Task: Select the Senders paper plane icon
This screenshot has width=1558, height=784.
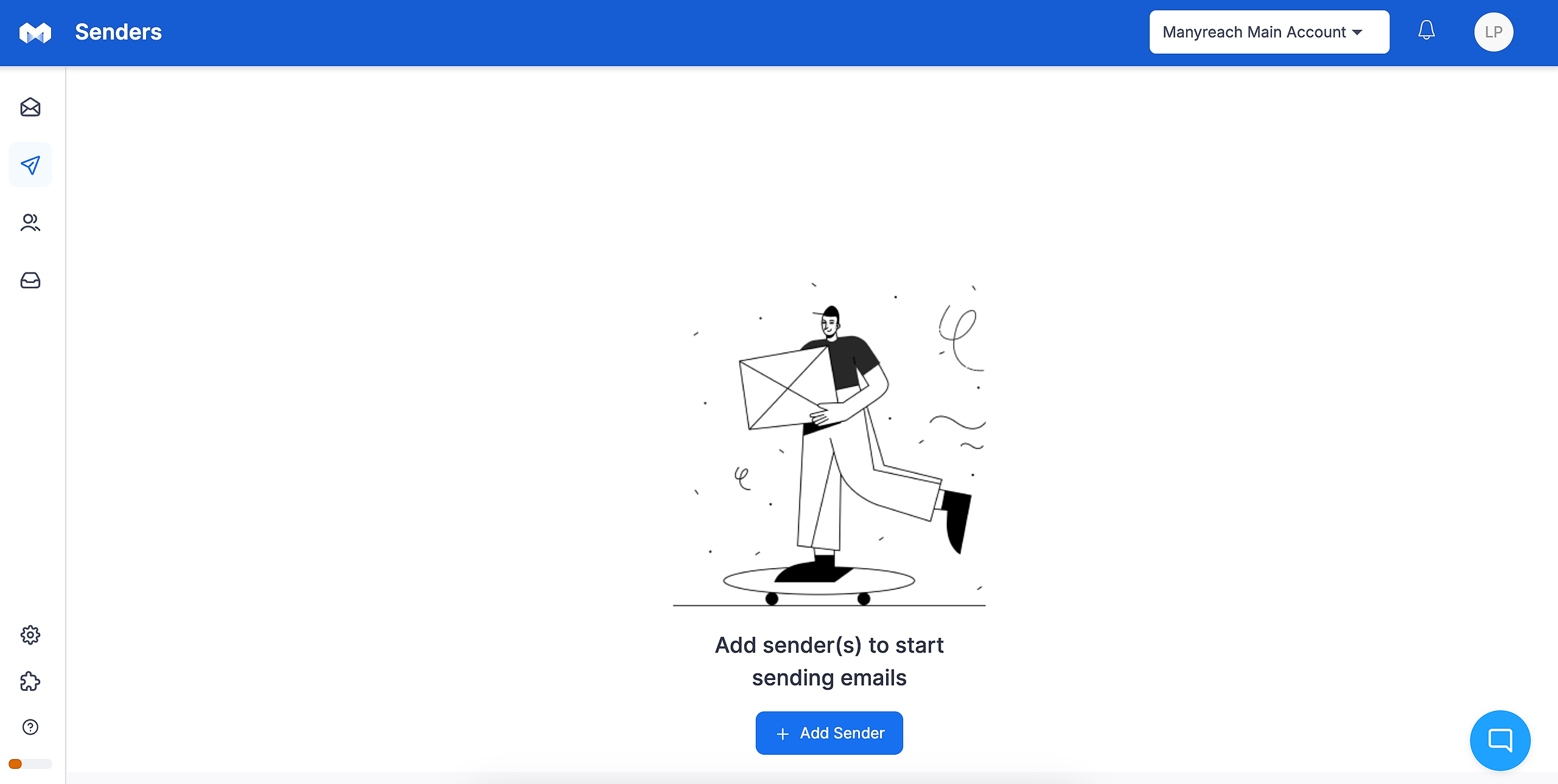Action: tap(30, 165)
